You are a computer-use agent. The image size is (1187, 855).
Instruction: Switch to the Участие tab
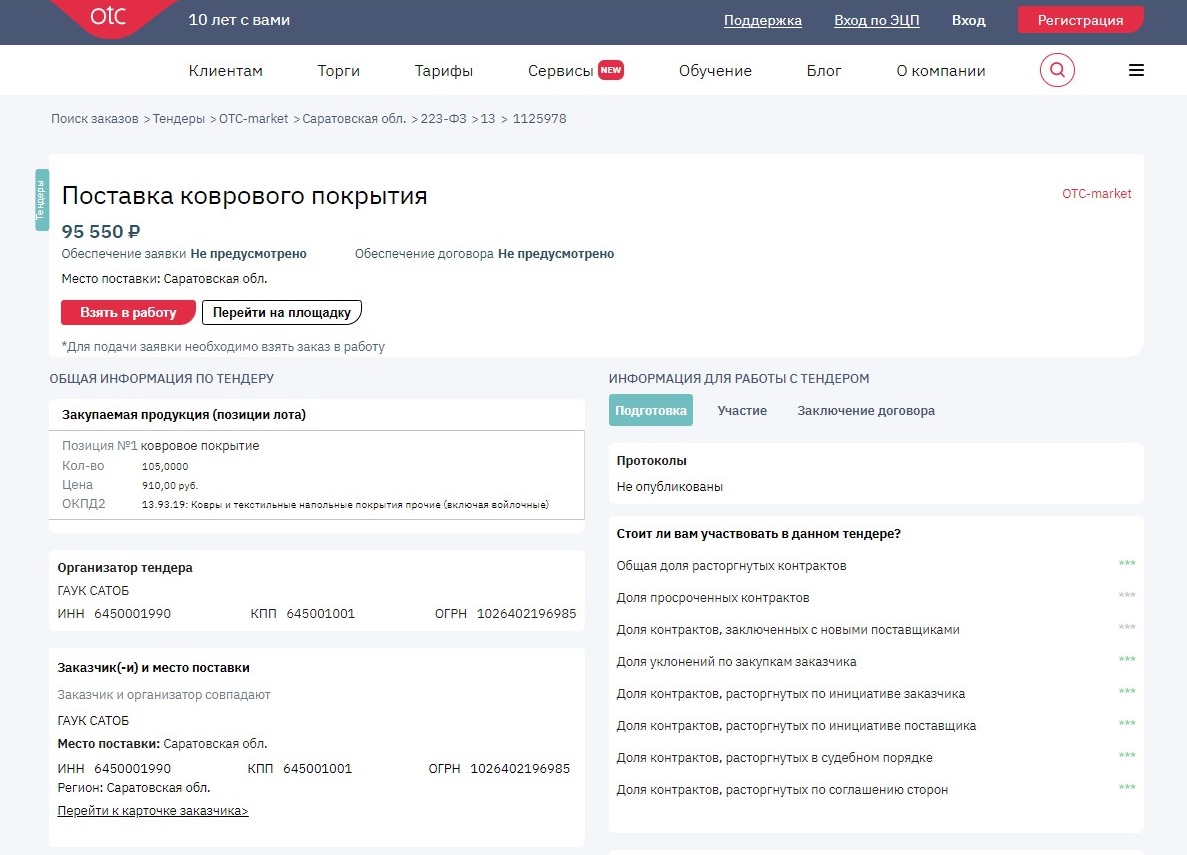(742, 410)
